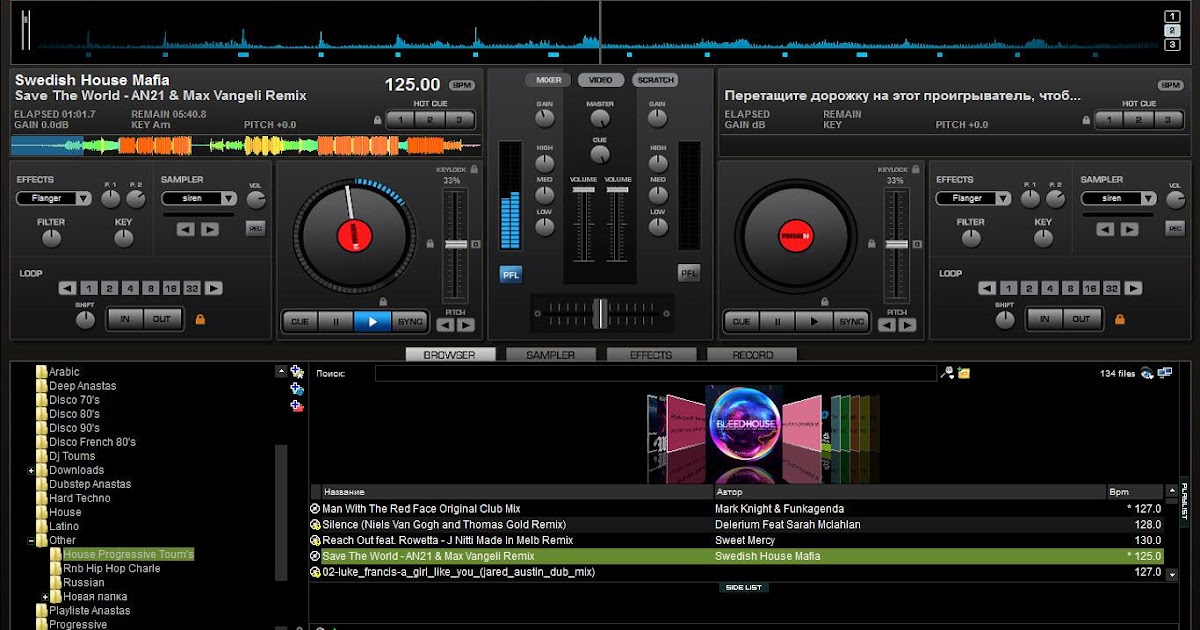Toggle the right PFL headphone button
The height and width of the screenshot is (630, 1200).
[x=689, y=272]
